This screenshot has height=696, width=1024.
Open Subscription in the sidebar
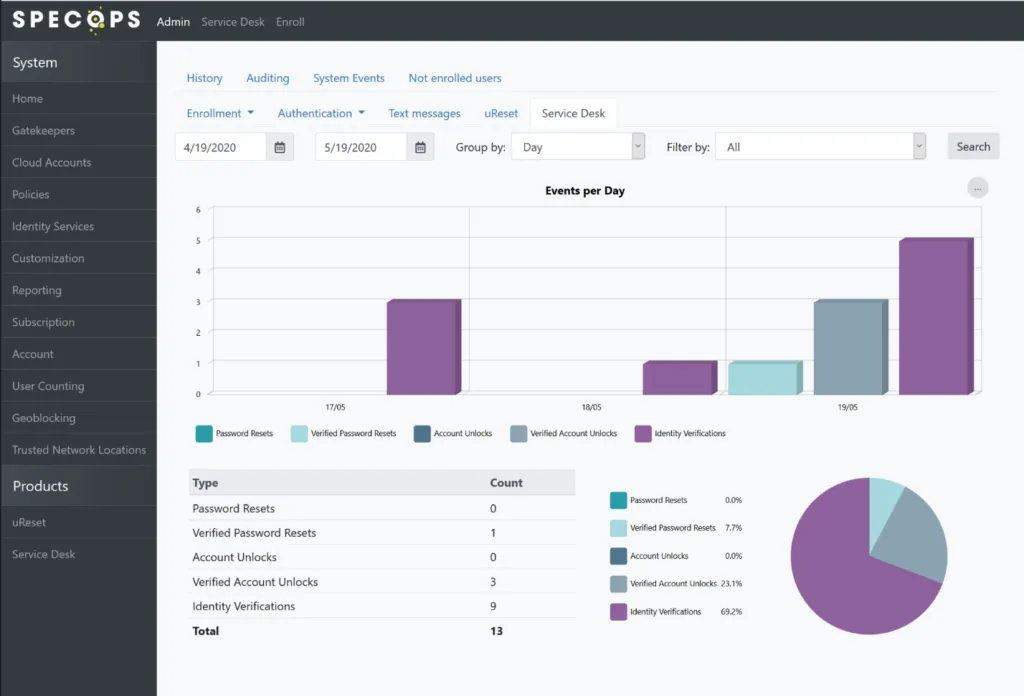78,323
